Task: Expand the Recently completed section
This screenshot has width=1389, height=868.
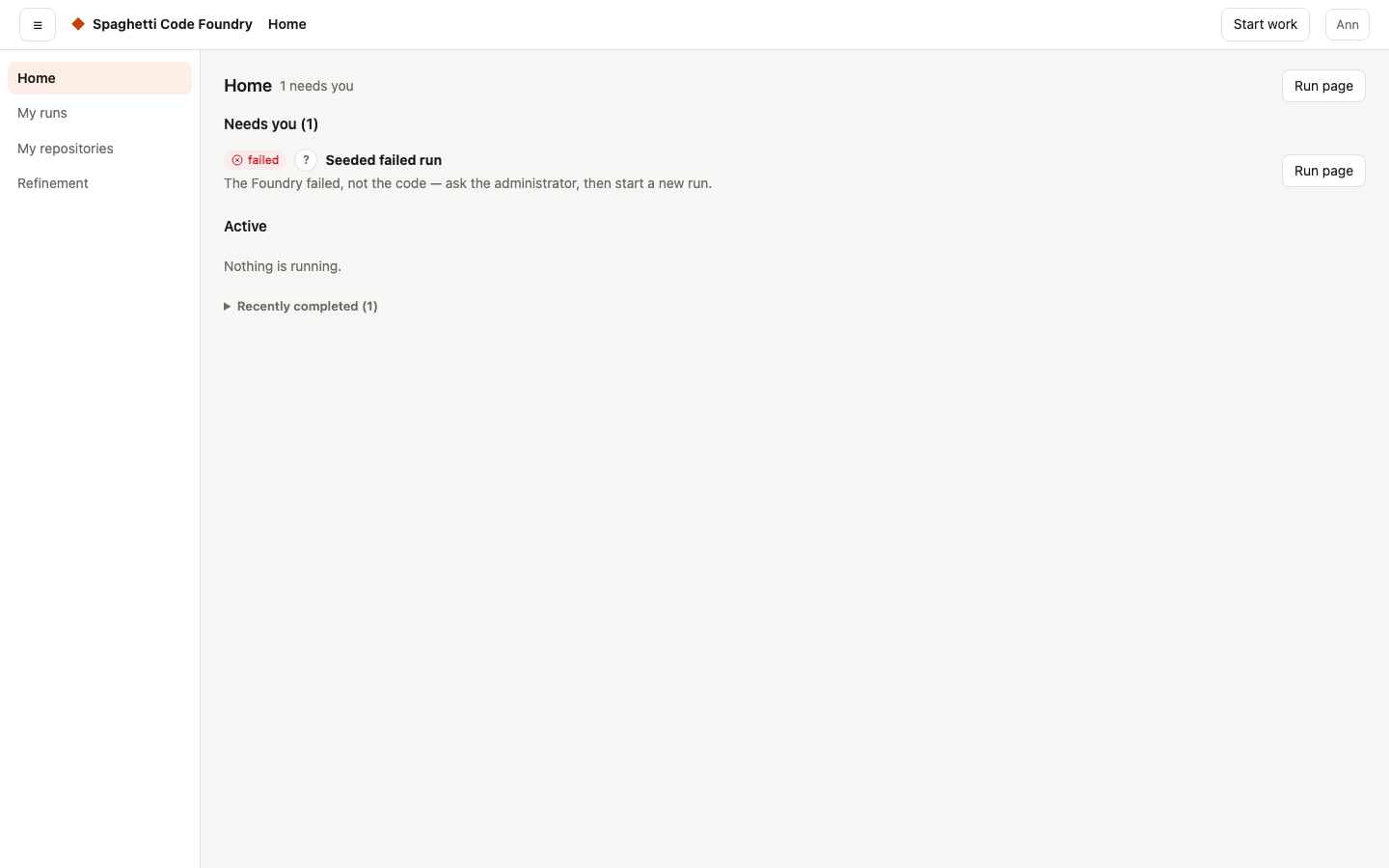Action: coord(301,307)
